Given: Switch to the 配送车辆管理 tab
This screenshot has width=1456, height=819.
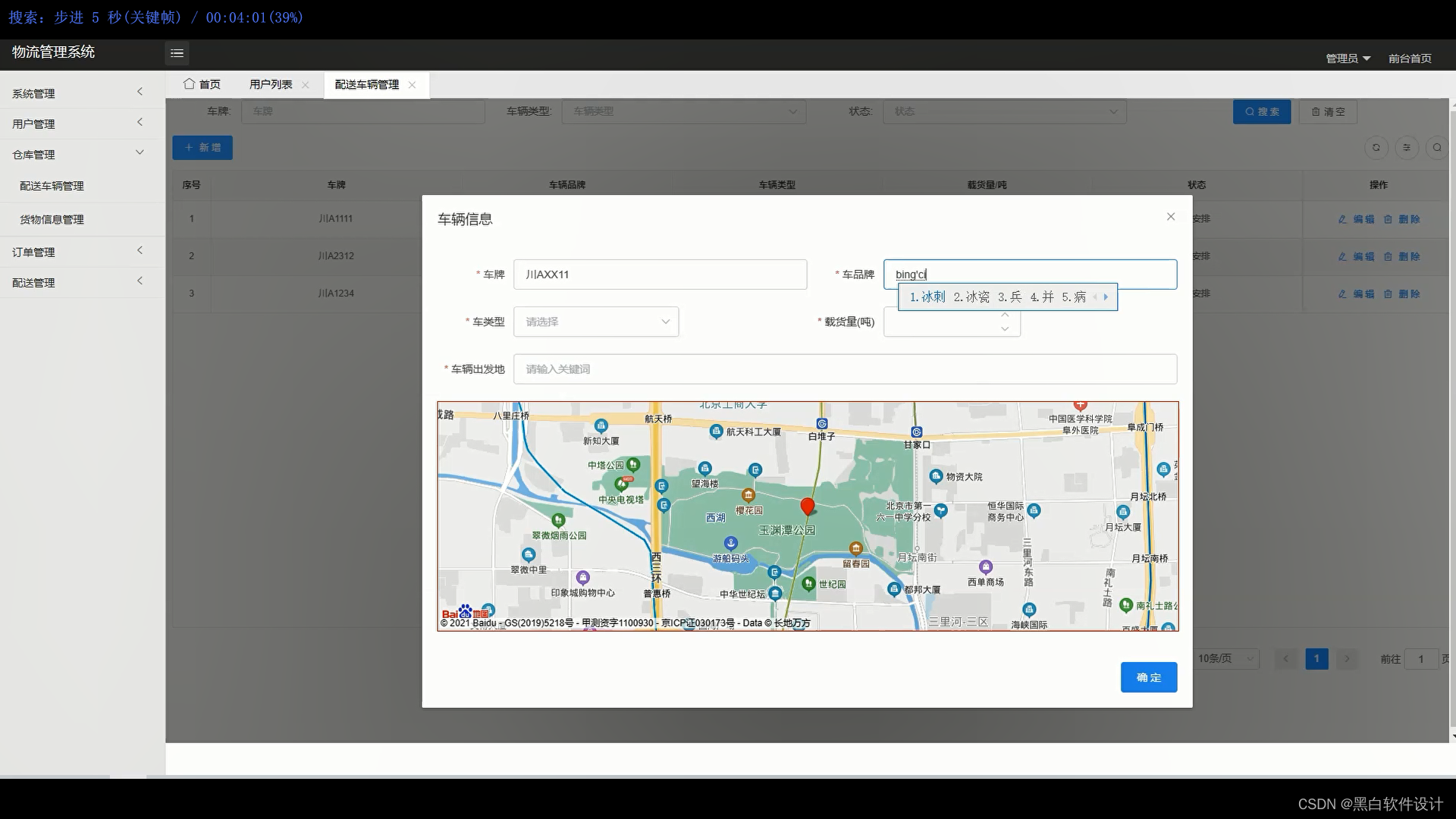Looking at the screenshot, I should [x=367, y=85].
